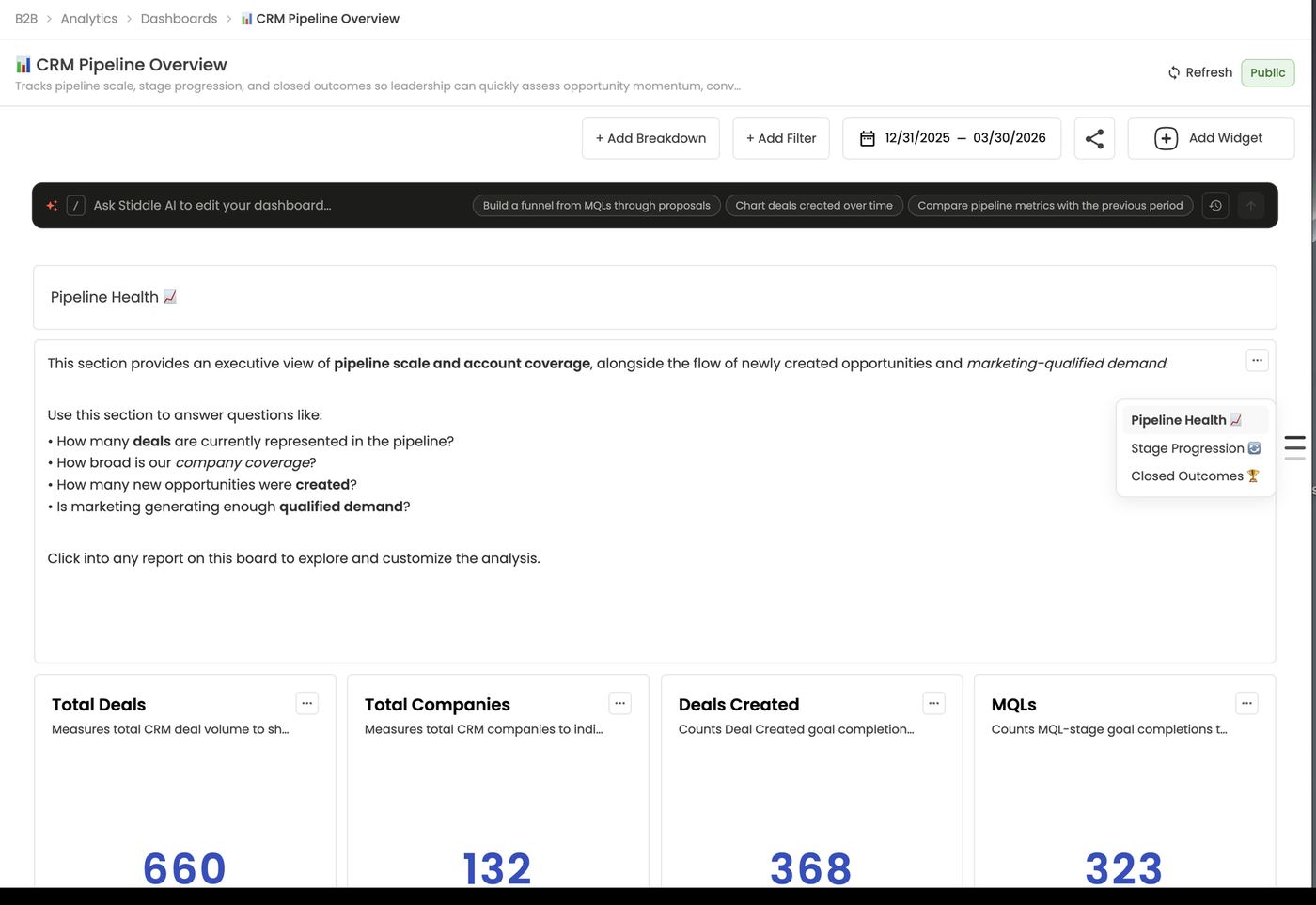Viewport: 1316px width, 905px height.
Task: Choose the 'Build a funnel from MQLs' suggestion
Action: [597, 206]
